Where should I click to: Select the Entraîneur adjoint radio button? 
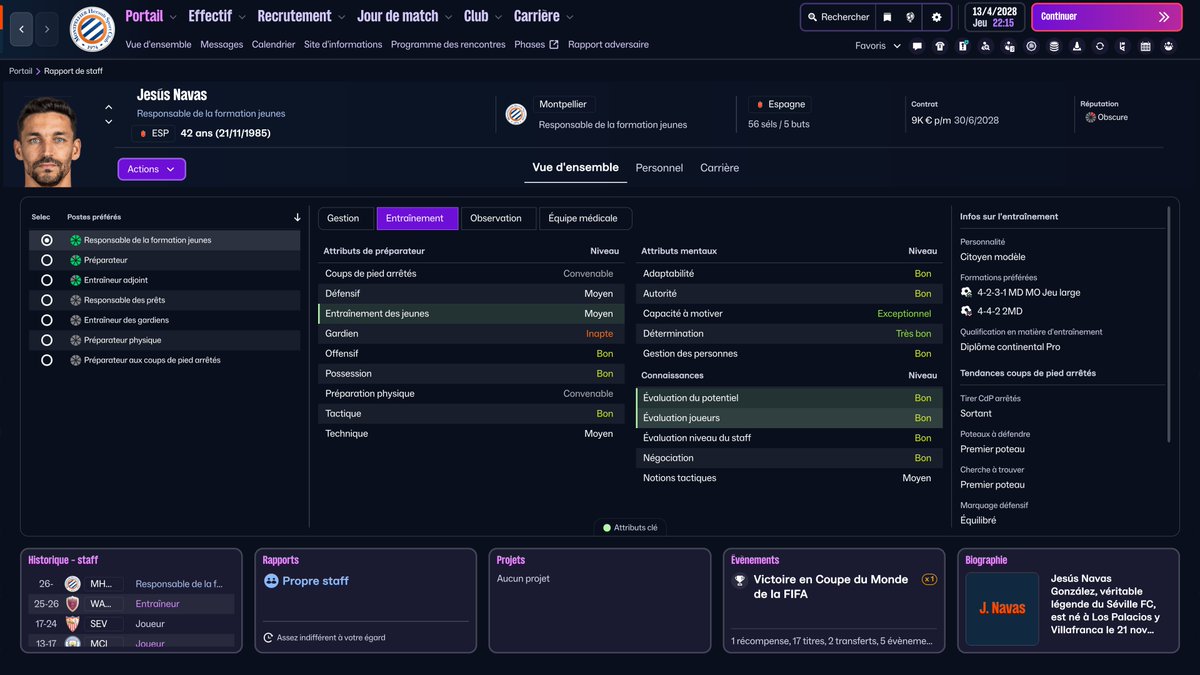click(x=47, y=280)
